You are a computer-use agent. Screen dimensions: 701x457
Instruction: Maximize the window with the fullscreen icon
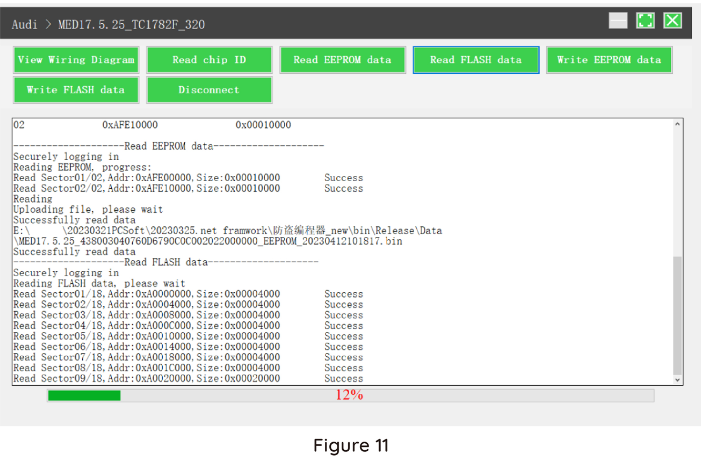coord(646,21)
